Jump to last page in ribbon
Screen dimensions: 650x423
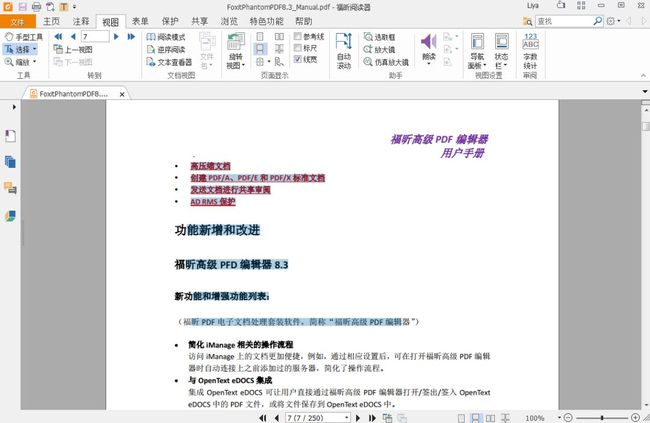click(131, 37)
